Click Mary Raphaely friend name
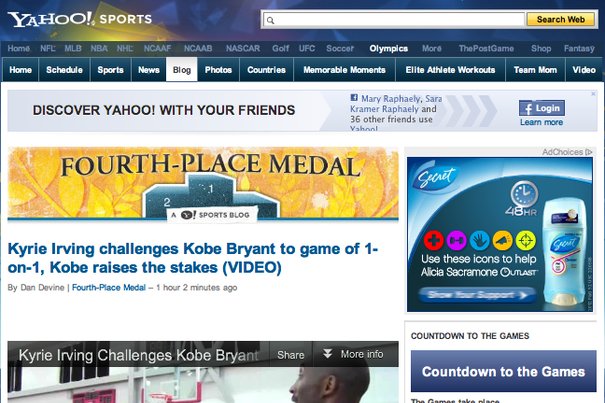The height and width of the screenshot is (403, 605). [390, 99]
